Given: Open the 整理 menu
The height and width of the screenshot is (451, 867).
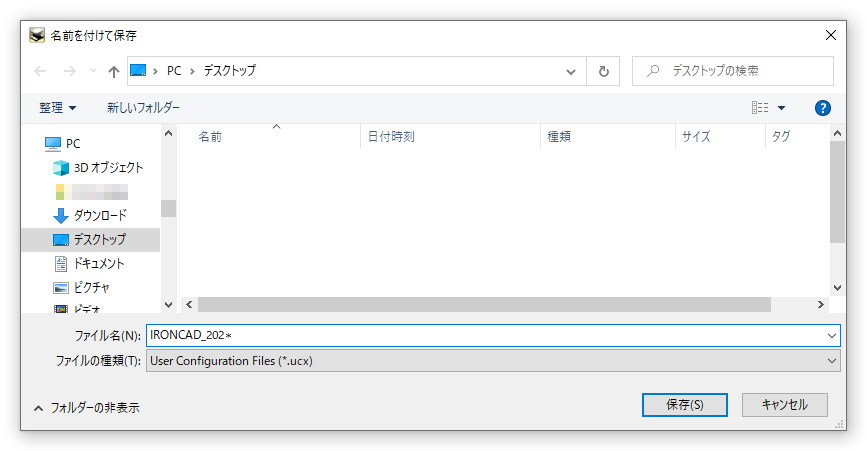Looking at the screenshot, I should [58, 108].
